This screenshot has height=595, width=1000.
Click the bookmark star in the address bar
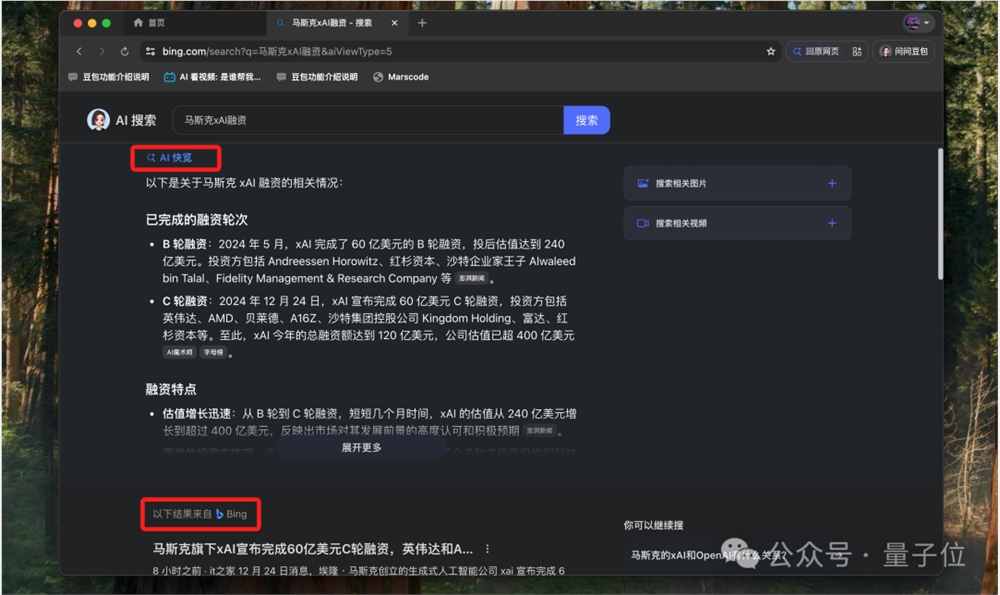(770, 51)
